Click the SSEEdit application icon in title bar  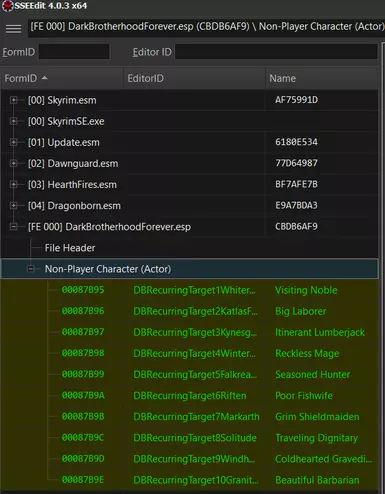[x=7, y=6]
